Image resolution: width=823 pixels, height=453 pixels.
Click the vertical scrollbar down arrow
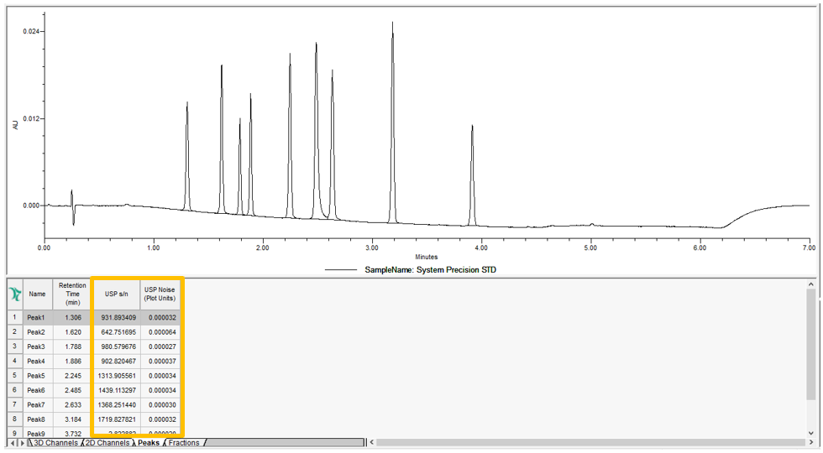click(x=812, y=434)
